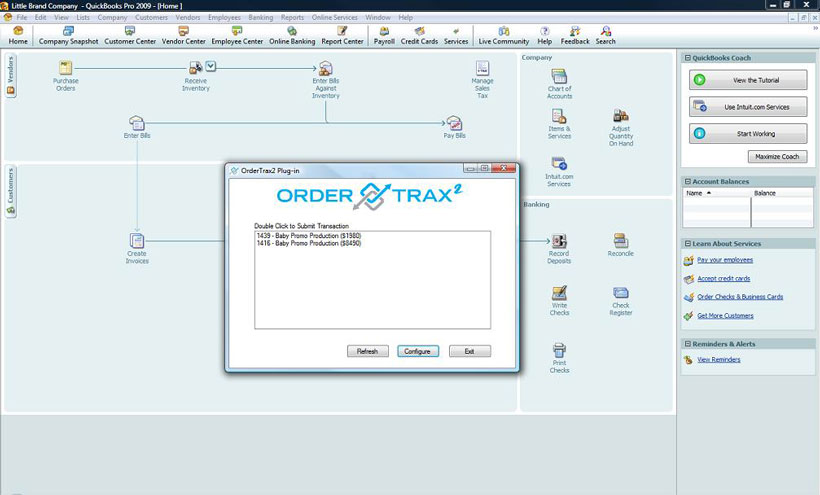Click the Balance column header
Viewport: 820px width, 495px height.
point(782,193)
